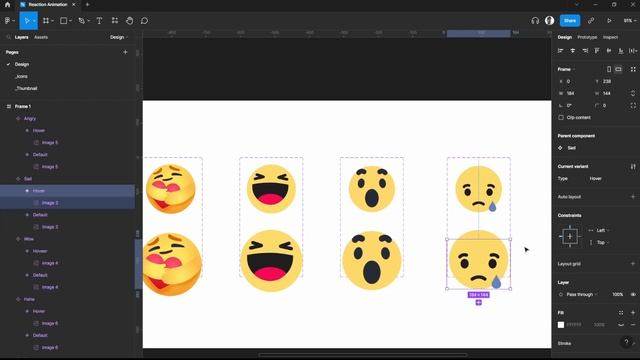Align selection to left
Viewport: 640px width, 360px height.
pyautogui.click(x=560, y=51)
